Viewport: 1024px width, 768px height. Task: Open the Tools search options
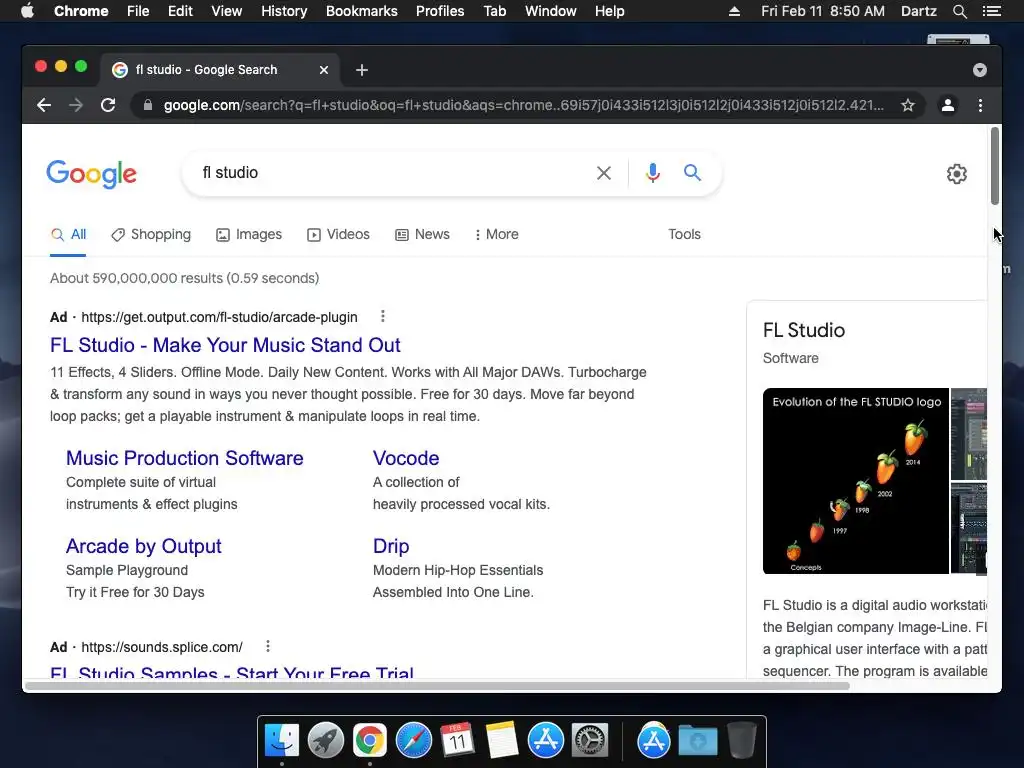tap(684, 234)
